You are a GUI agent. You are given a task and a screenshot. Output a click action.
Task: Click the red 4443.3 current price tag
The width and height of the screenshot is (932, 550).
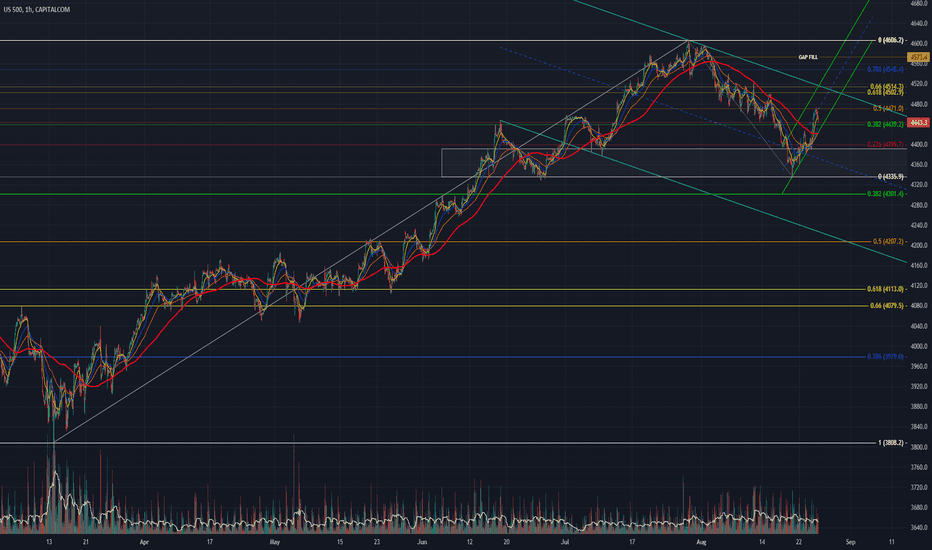918,122
